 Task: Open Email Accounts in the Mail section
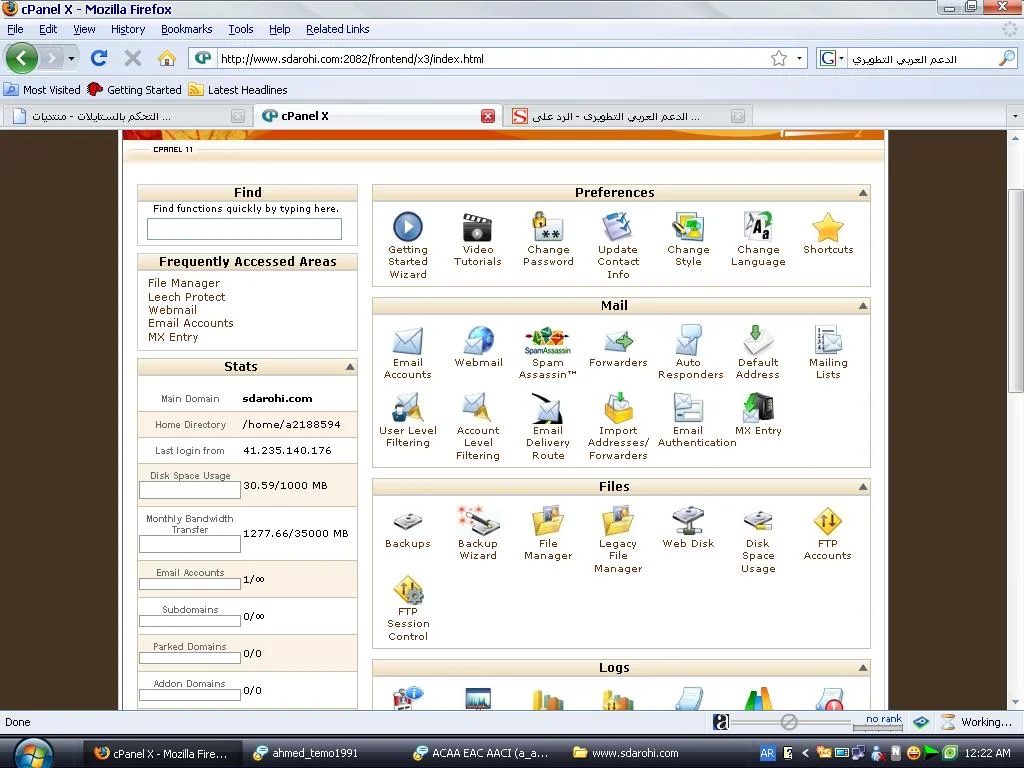click(x=408, y=340)
